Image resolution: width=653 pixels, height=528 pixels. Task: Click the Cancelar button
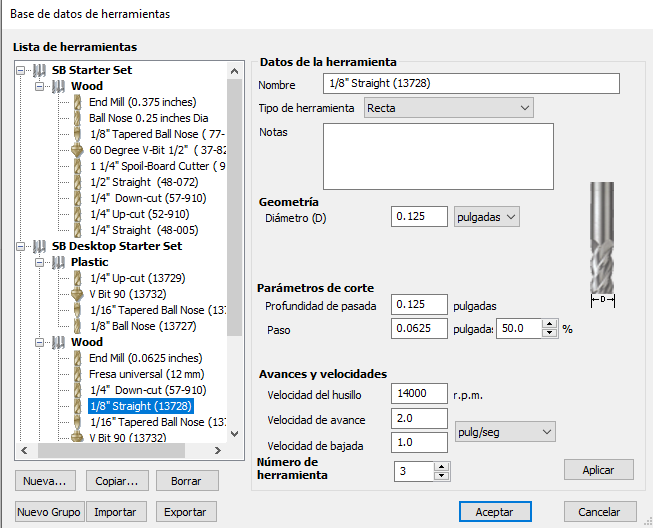tap(600, 512)
